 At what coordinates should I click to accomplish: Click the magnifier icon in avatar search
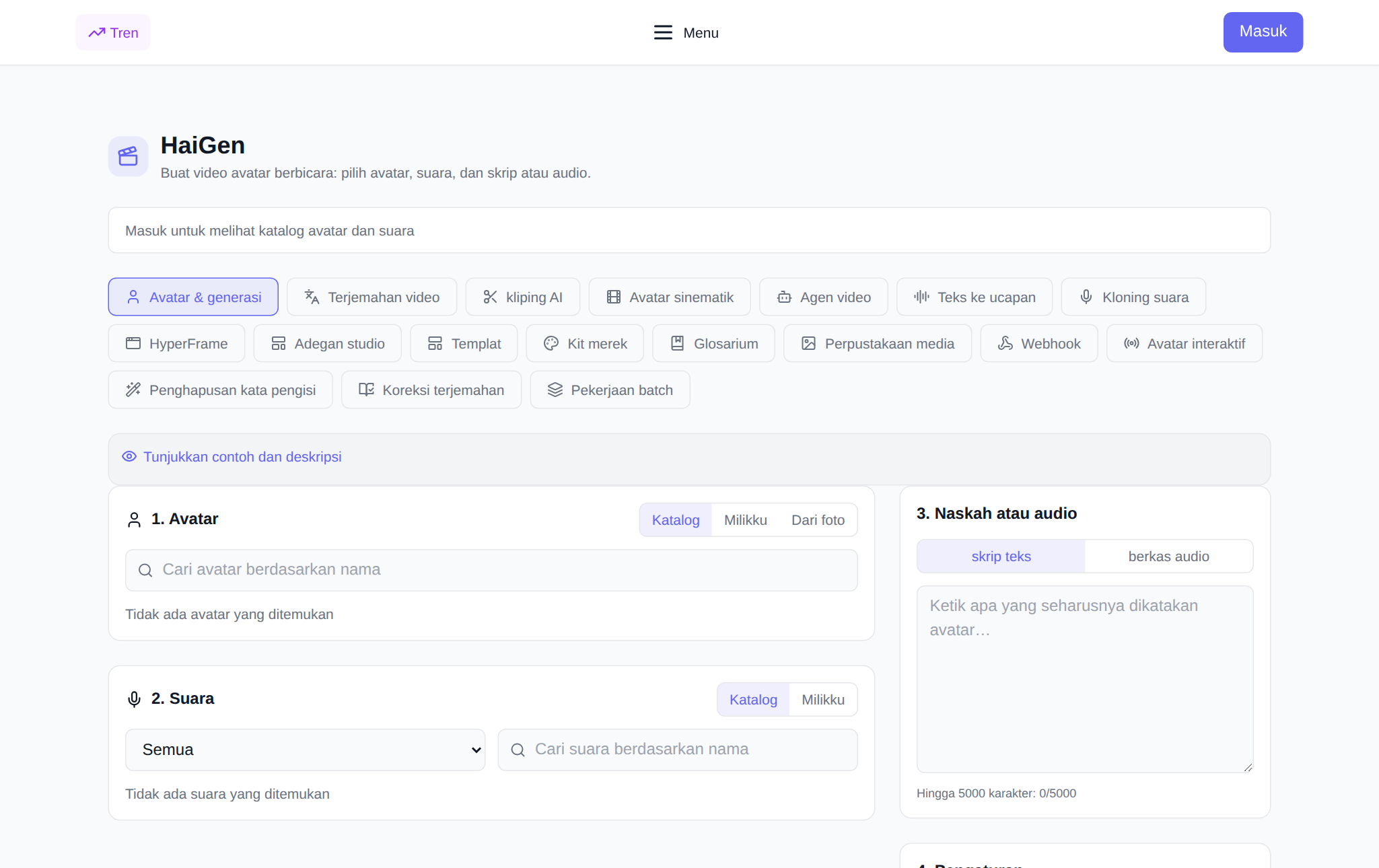click(x=145, y=571)
